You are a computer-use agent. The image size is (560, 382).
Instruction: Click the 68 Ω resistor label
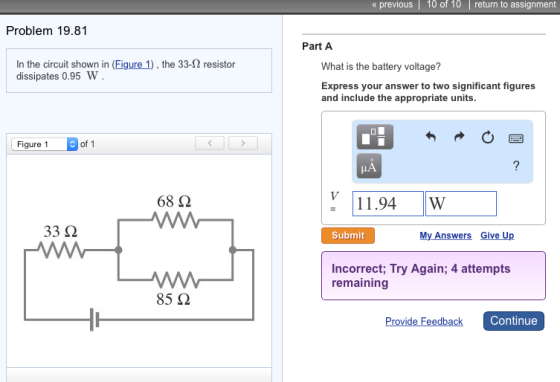174,202
